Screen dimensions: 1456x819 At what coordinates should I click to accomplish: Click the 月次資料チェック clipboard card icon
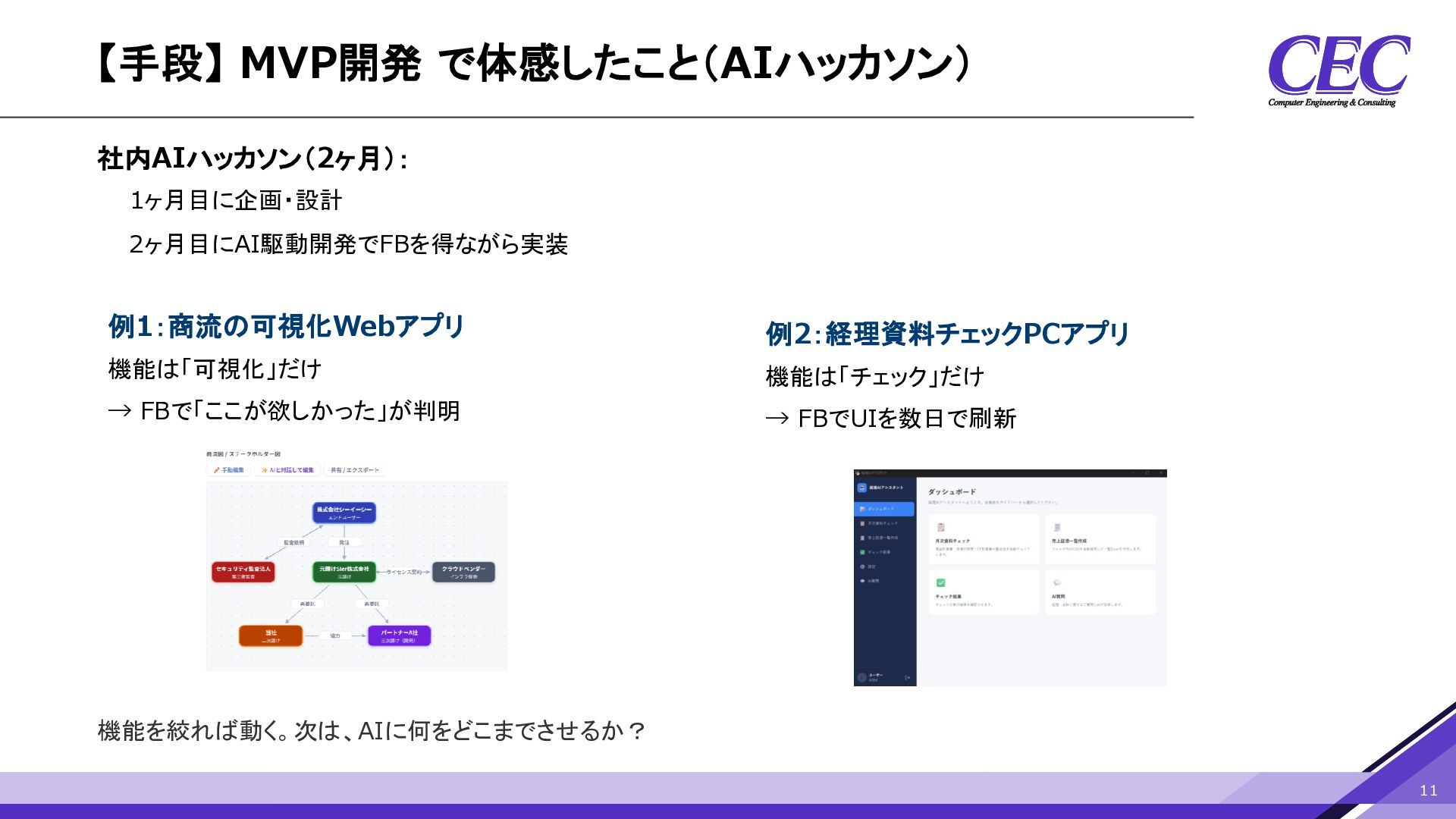tap(941, 527)
